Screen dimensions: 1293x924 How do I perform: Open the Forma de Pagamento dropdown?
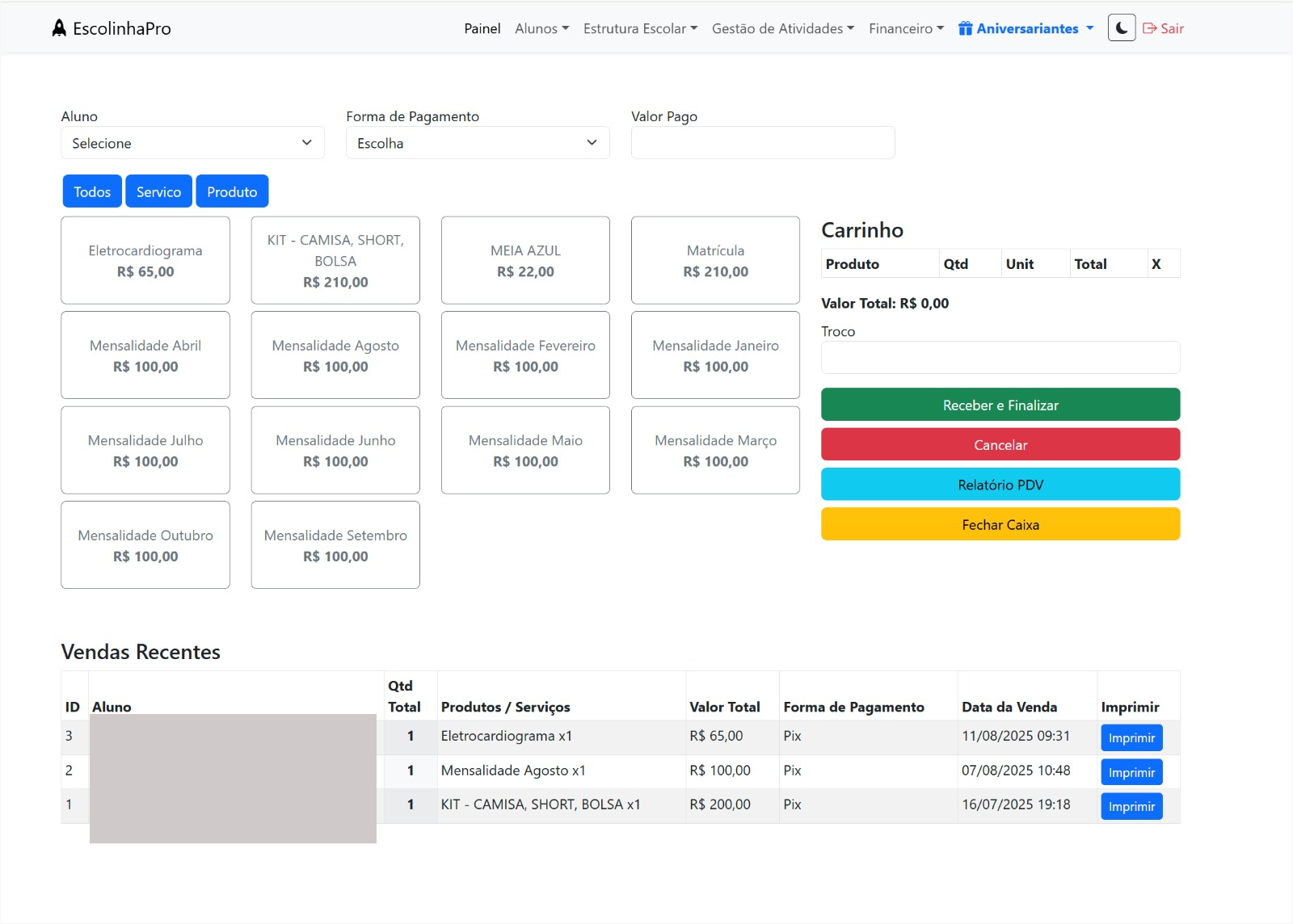pyautogui.click(x=478, y=143)
